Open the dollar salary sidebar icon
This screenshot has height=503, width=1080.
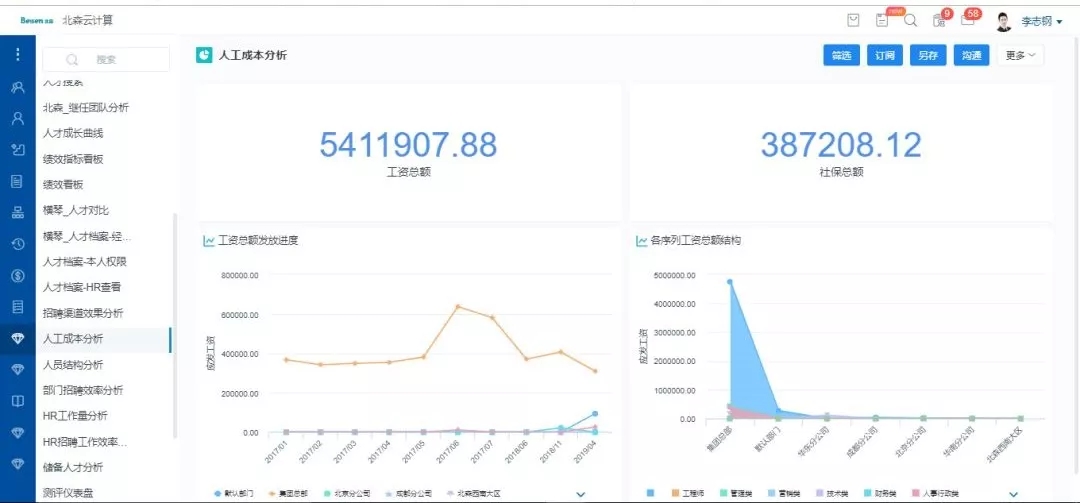18,276
